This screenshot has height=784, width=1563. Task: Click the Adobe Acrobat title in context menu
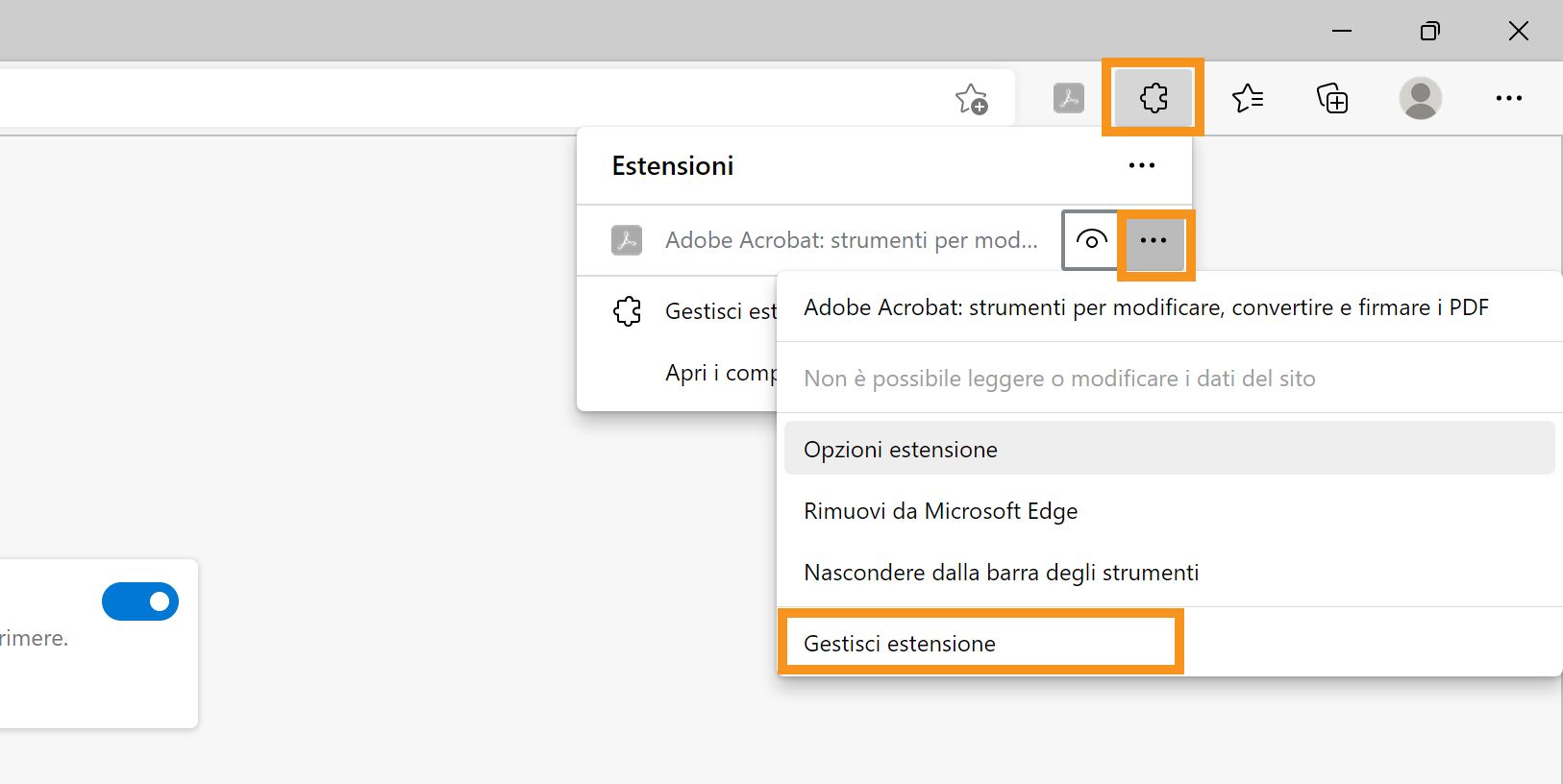coord(1145,307)
